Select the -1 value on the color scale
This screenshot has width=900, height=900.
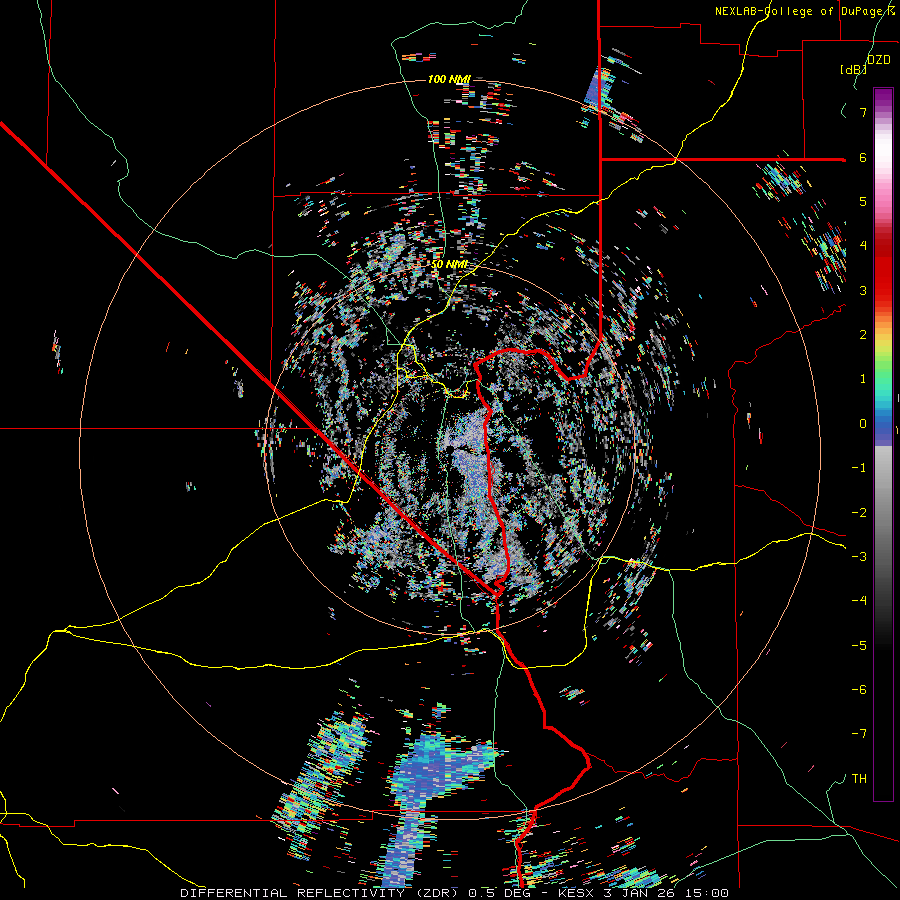[x=859, y=468]
